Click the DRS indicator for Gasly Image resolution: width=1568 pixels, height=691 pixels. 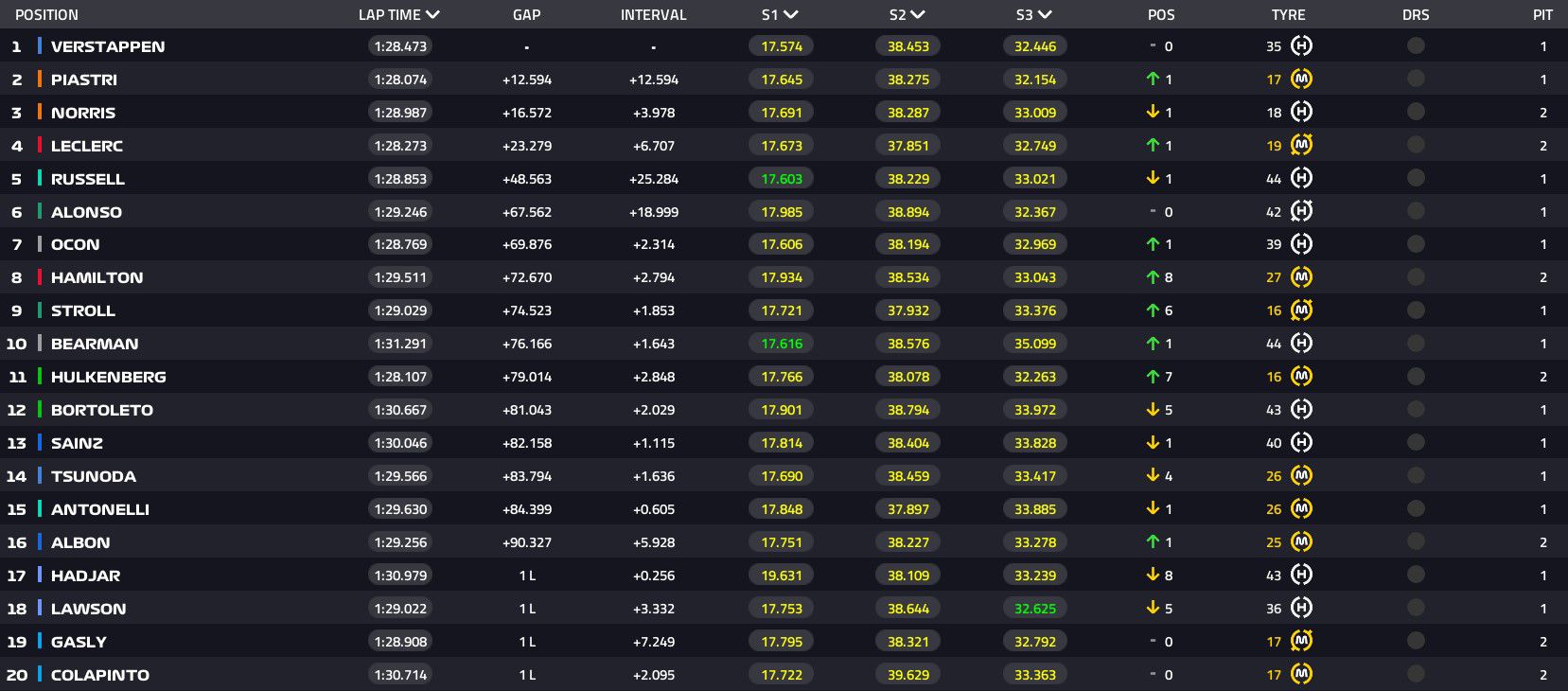[1416, 642]
